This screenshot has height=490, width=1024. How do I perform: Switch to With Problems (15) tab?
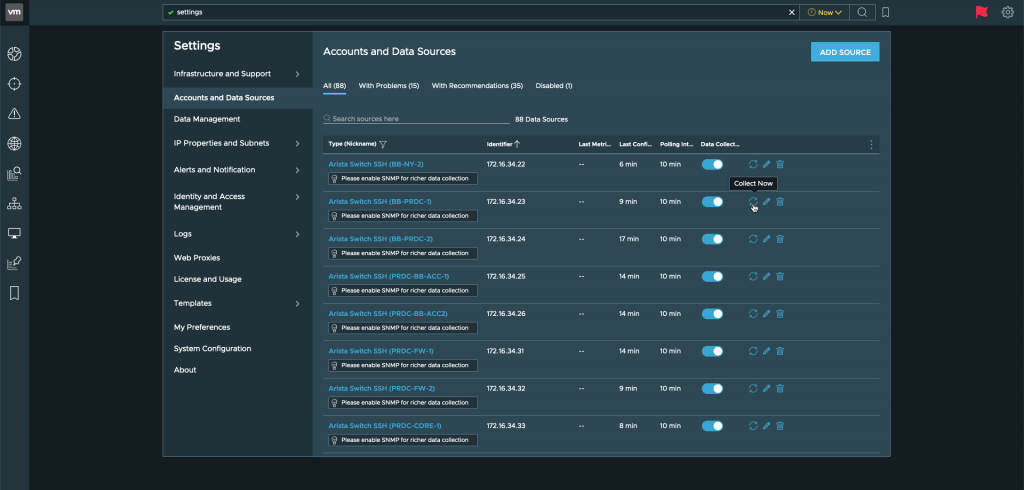[x=388, y=86]
